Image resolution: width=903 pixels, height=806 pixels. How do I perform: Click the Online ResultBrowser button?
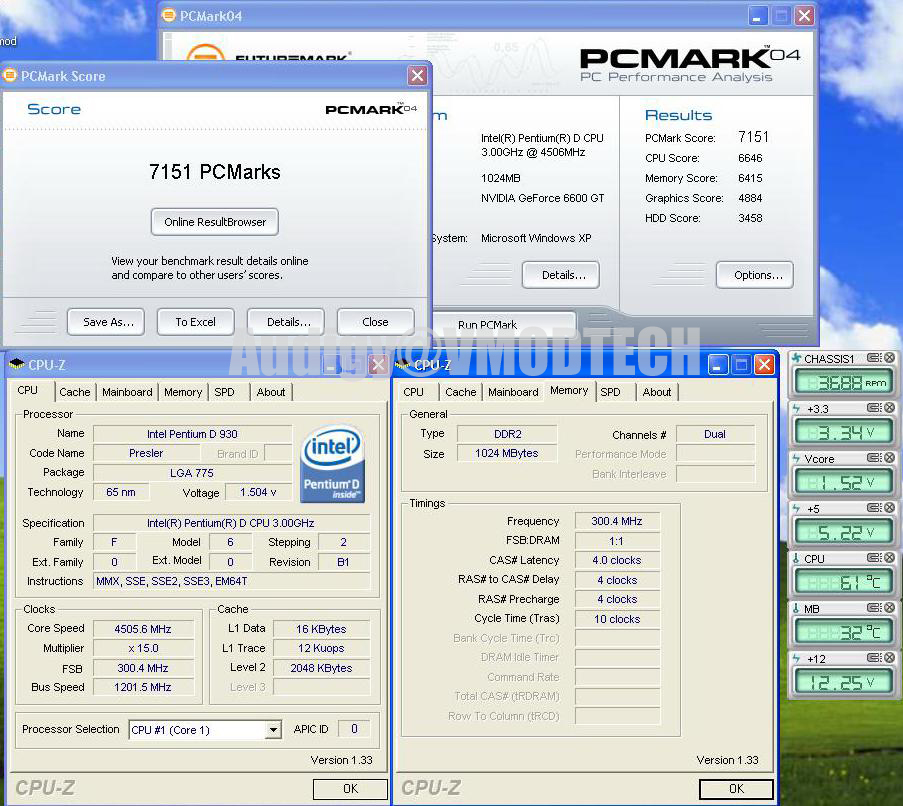pos(215,222)
